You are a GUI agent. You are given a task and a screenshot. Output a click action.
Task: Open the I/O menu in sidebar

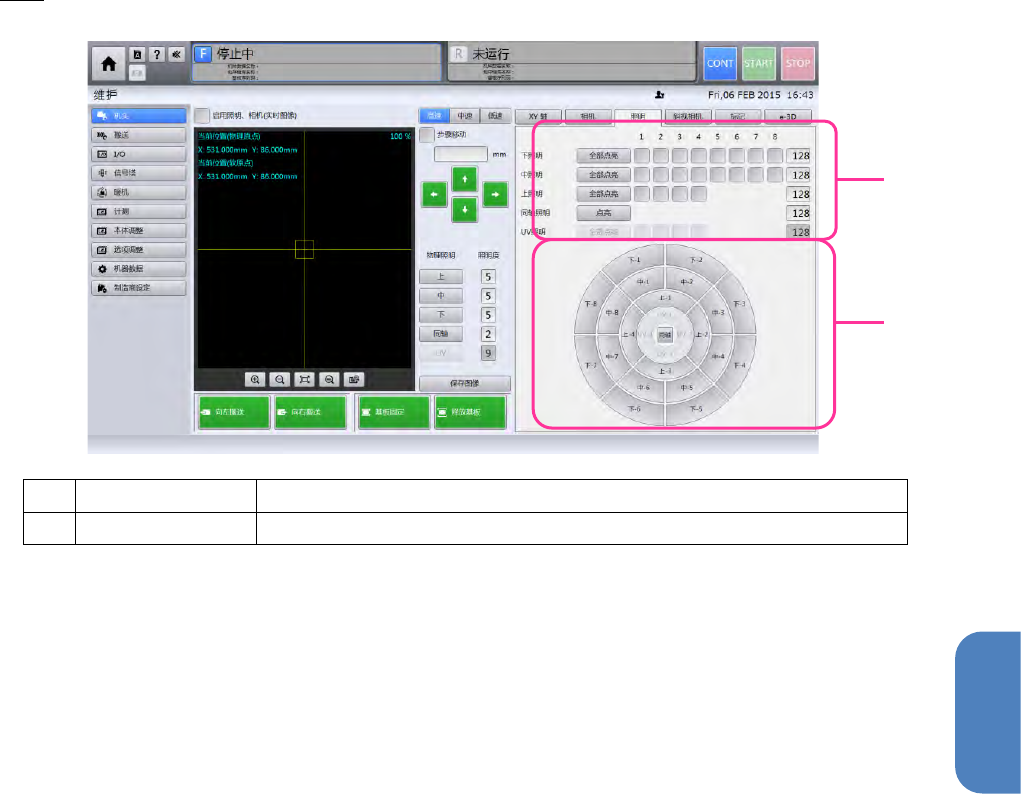coord(139,154)
